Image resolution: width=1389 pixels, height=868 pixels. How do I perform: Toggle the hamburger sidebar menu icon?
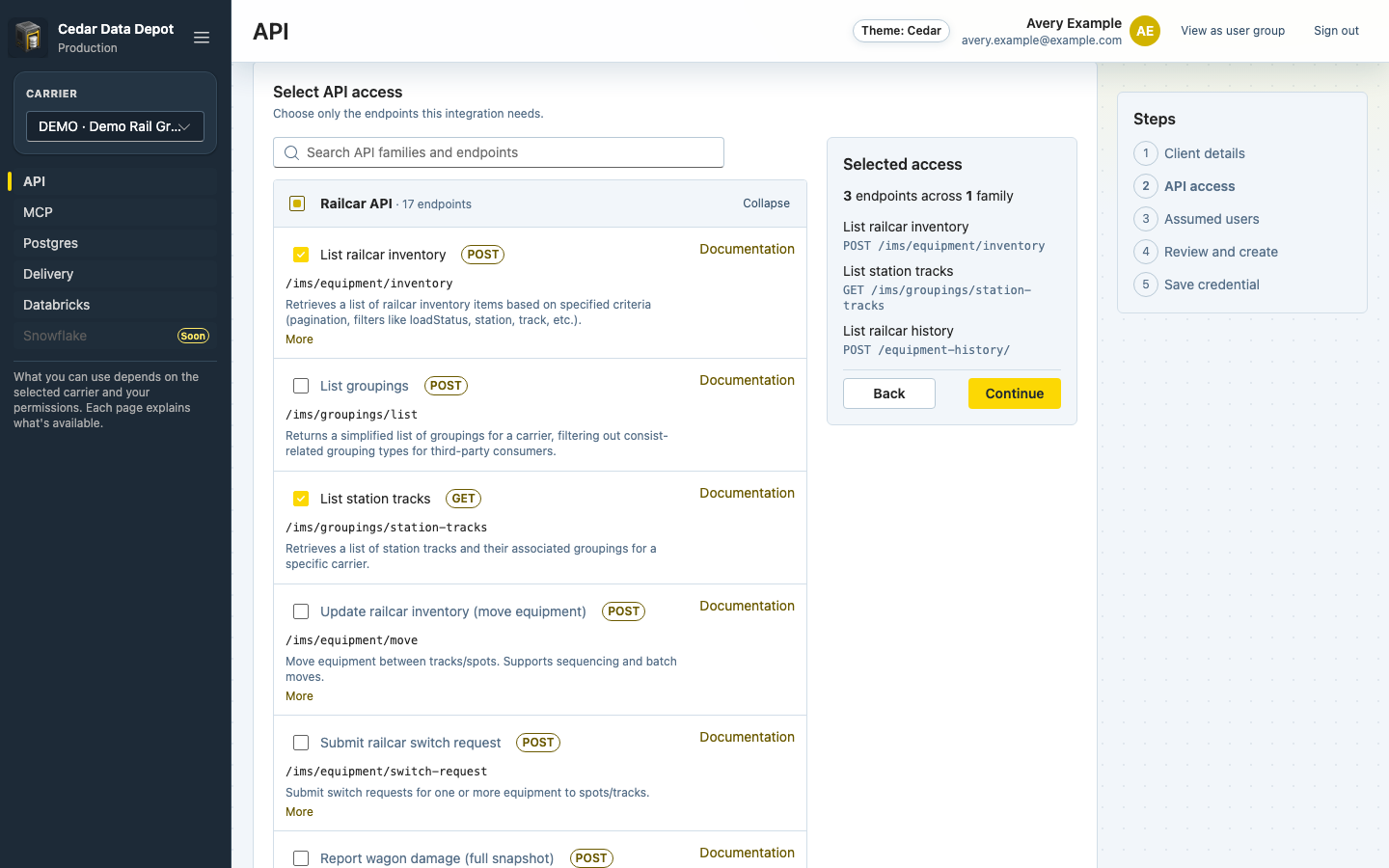click(202, 38)
